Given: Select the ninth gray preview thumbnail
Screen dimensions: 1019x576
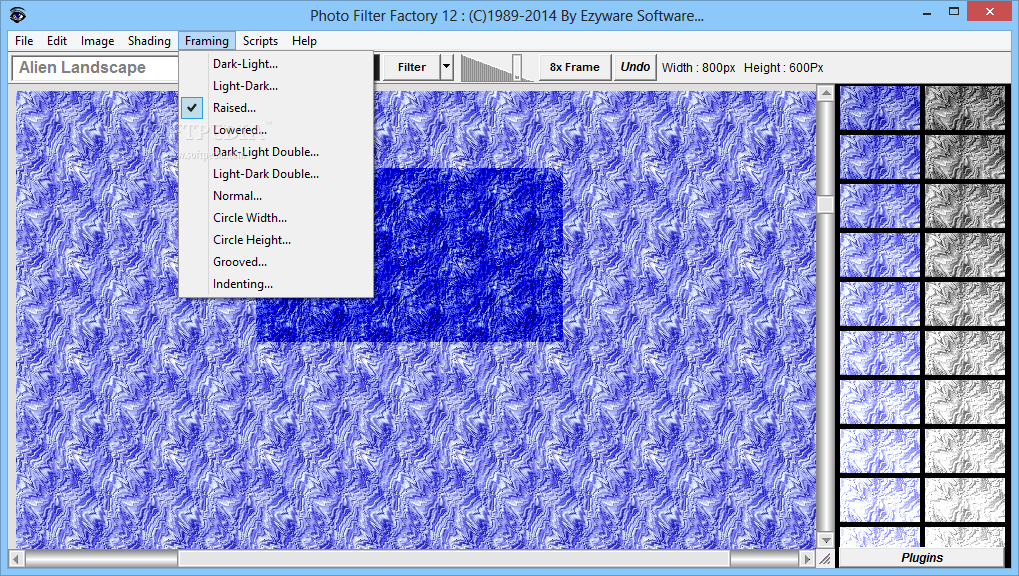Looking at the screenshot, I should pos(965,500).
